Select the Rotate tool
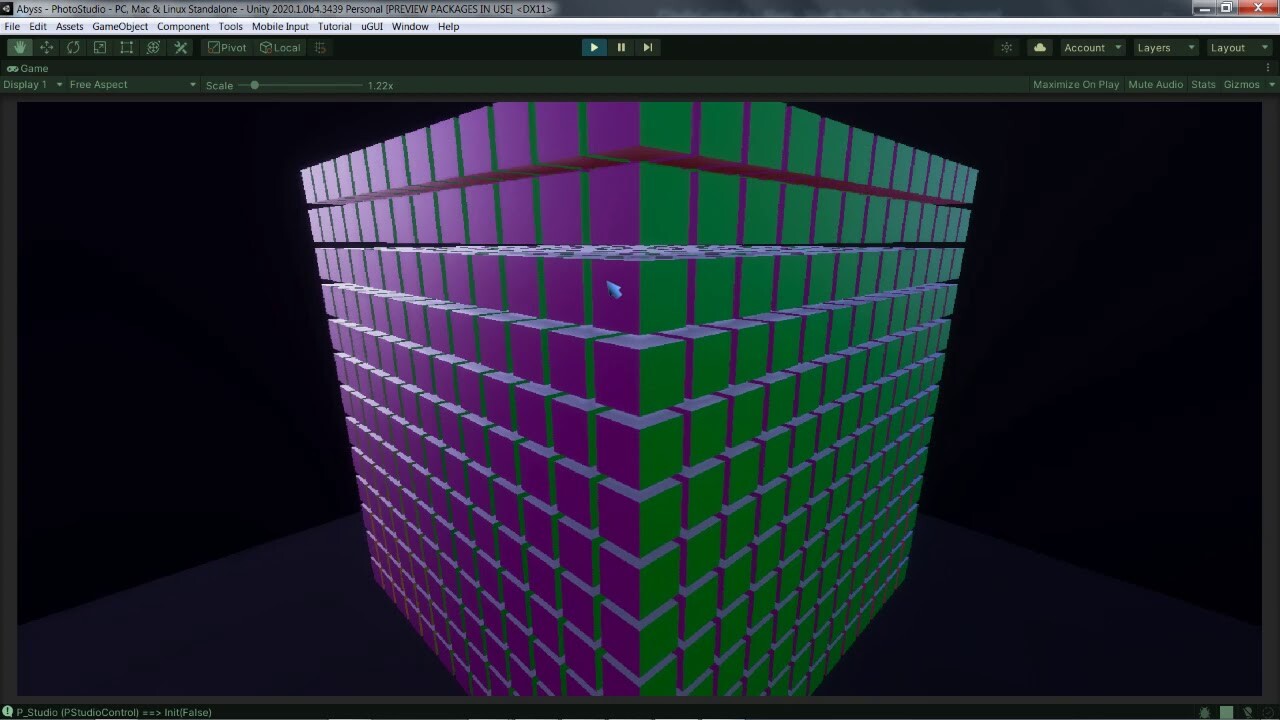The width and height of the screenshot is (1280, 720). [72, 47]
